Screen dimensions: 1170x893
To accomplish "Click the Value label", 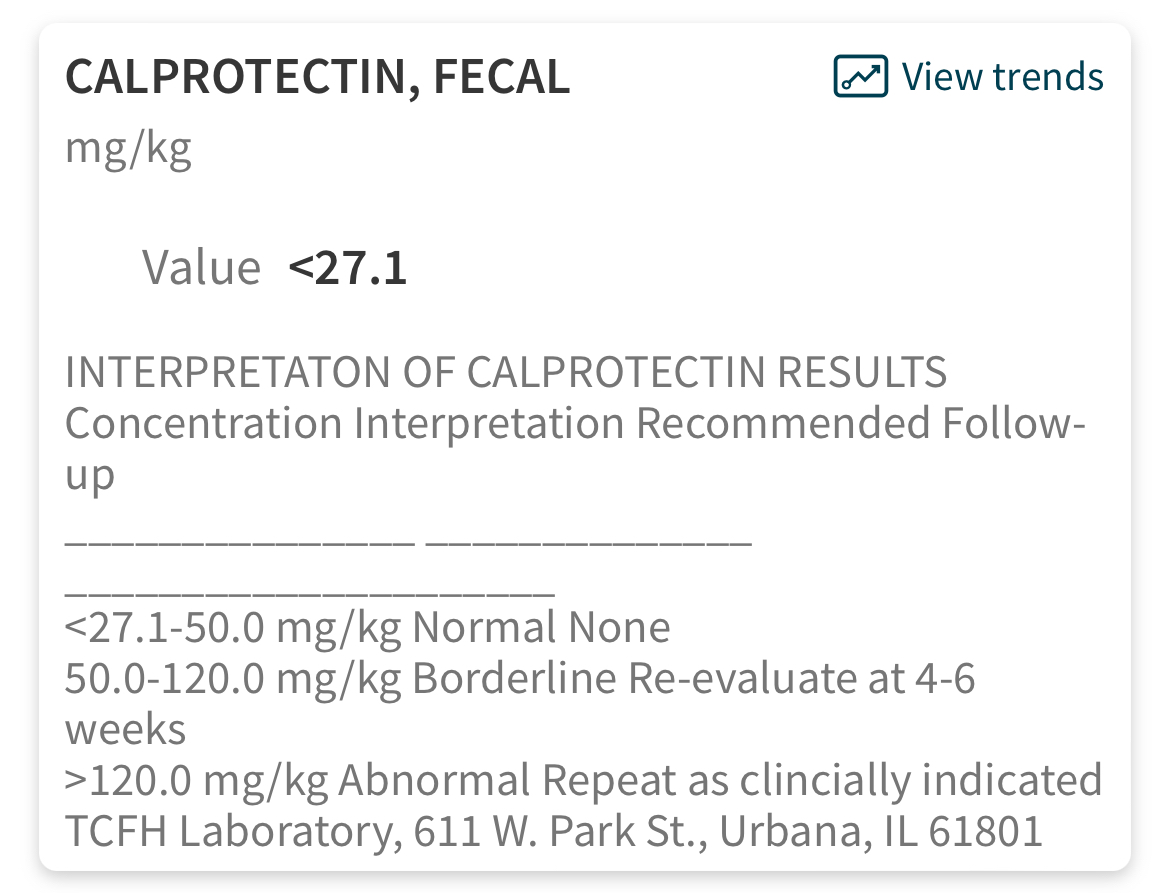I will [201, 268].
